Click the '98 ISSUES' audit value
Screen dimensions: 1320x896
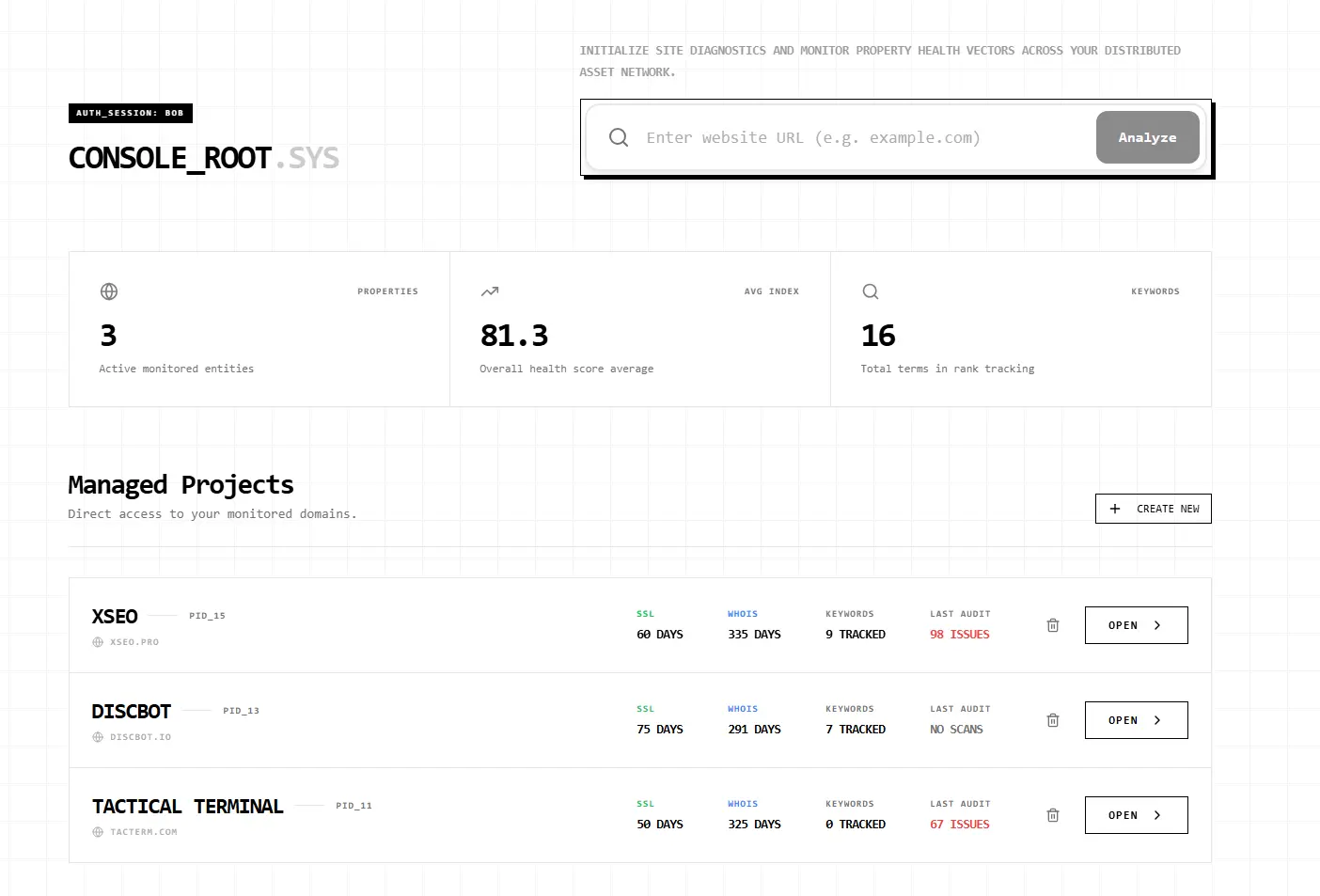point(960,635)
